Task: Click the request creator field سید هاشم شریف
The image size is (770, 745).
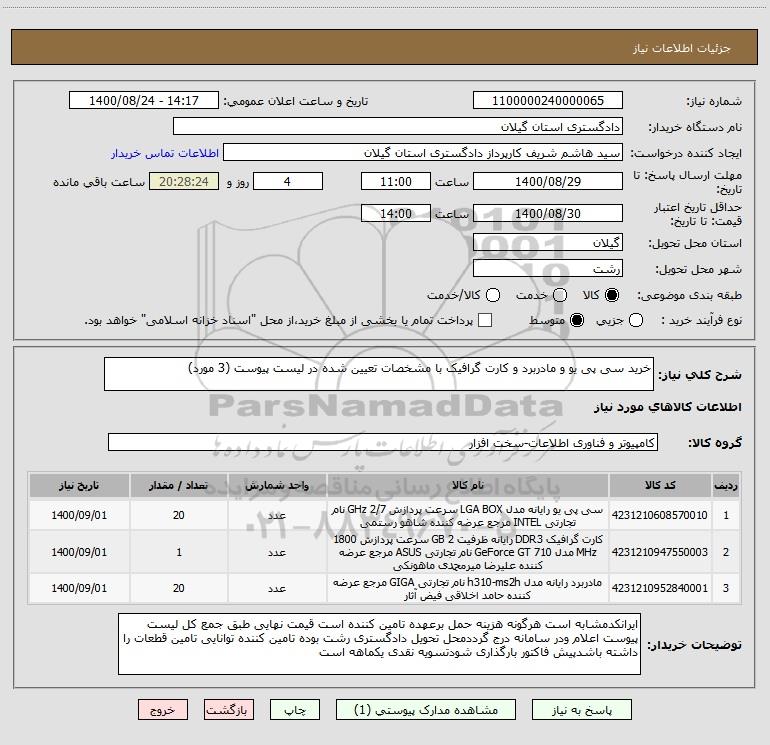Action: click(423, 153)
